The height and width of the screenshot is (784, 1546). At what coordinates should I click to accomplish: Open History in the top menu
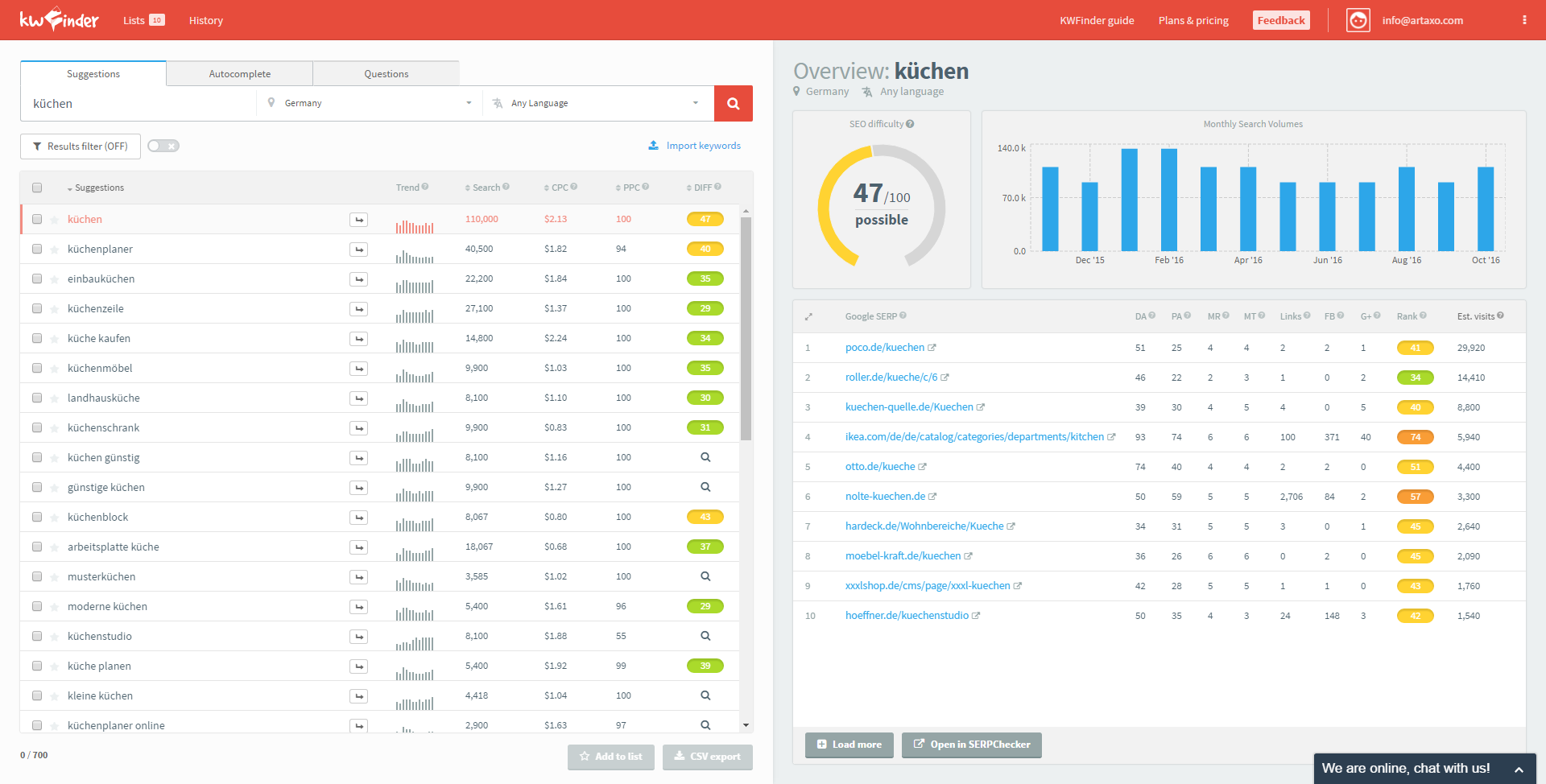tap(206, 20)
